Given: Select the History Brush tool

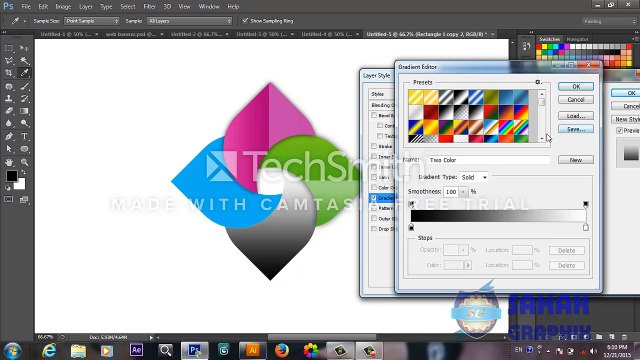Looking at the screenshot, I should [24, 98].
